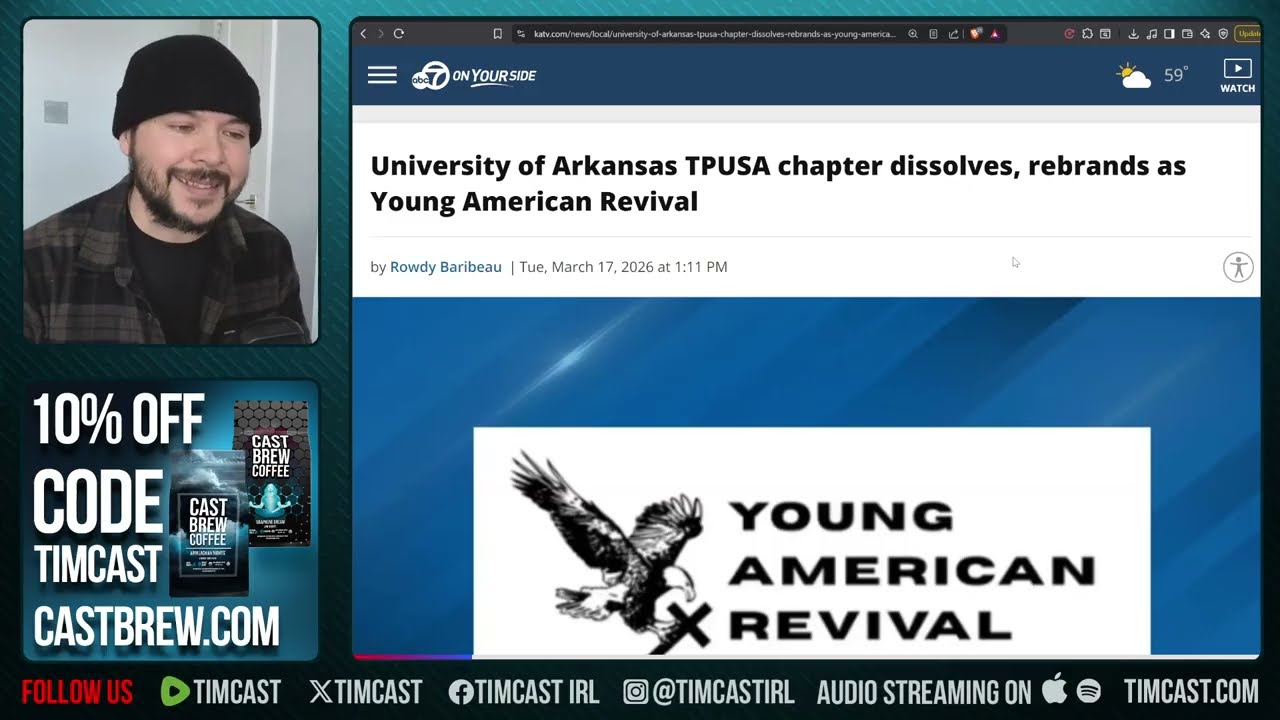The image size is (1280, 720).
Task: Open the zoom level magnifier control
Action: (913, 34)
